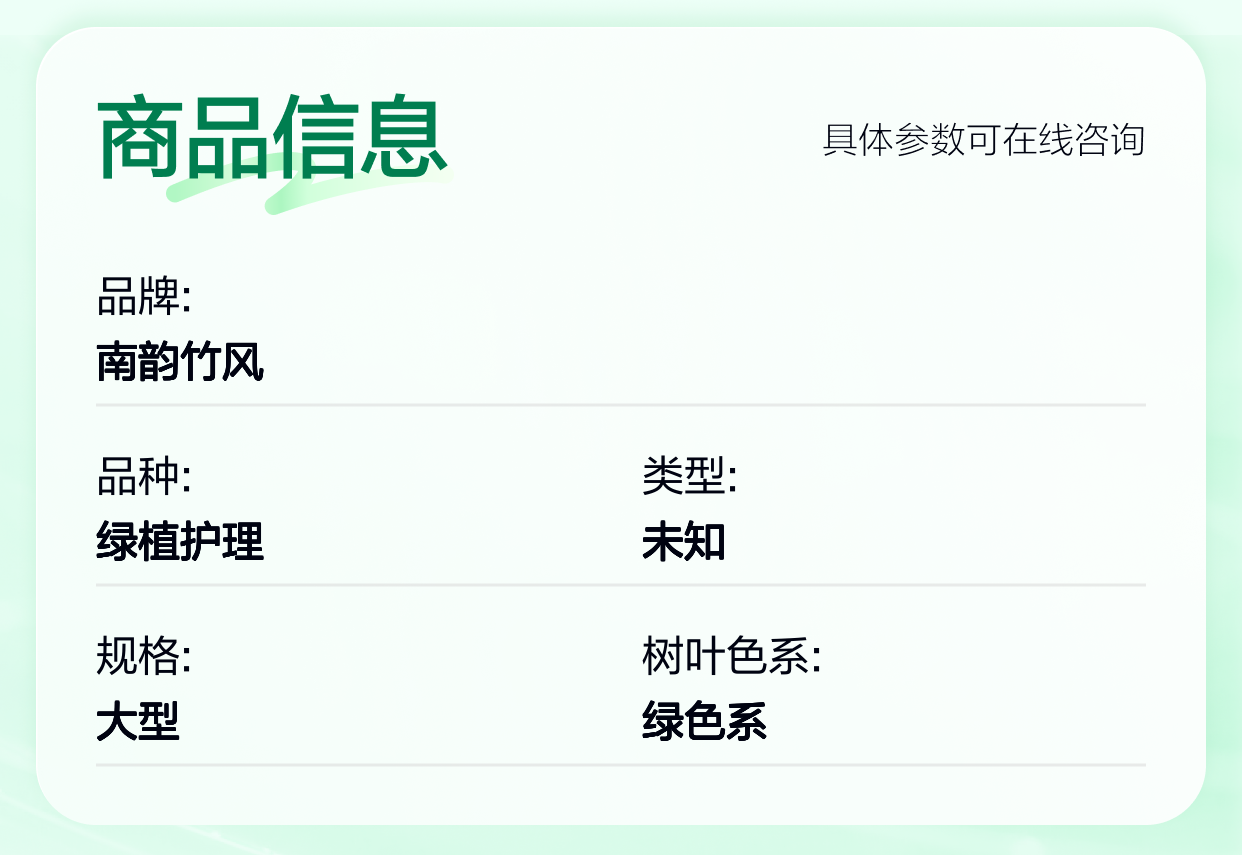Select the 大型 specification value
Viewport: 1242px width, 855px height.
coord(138,722)
